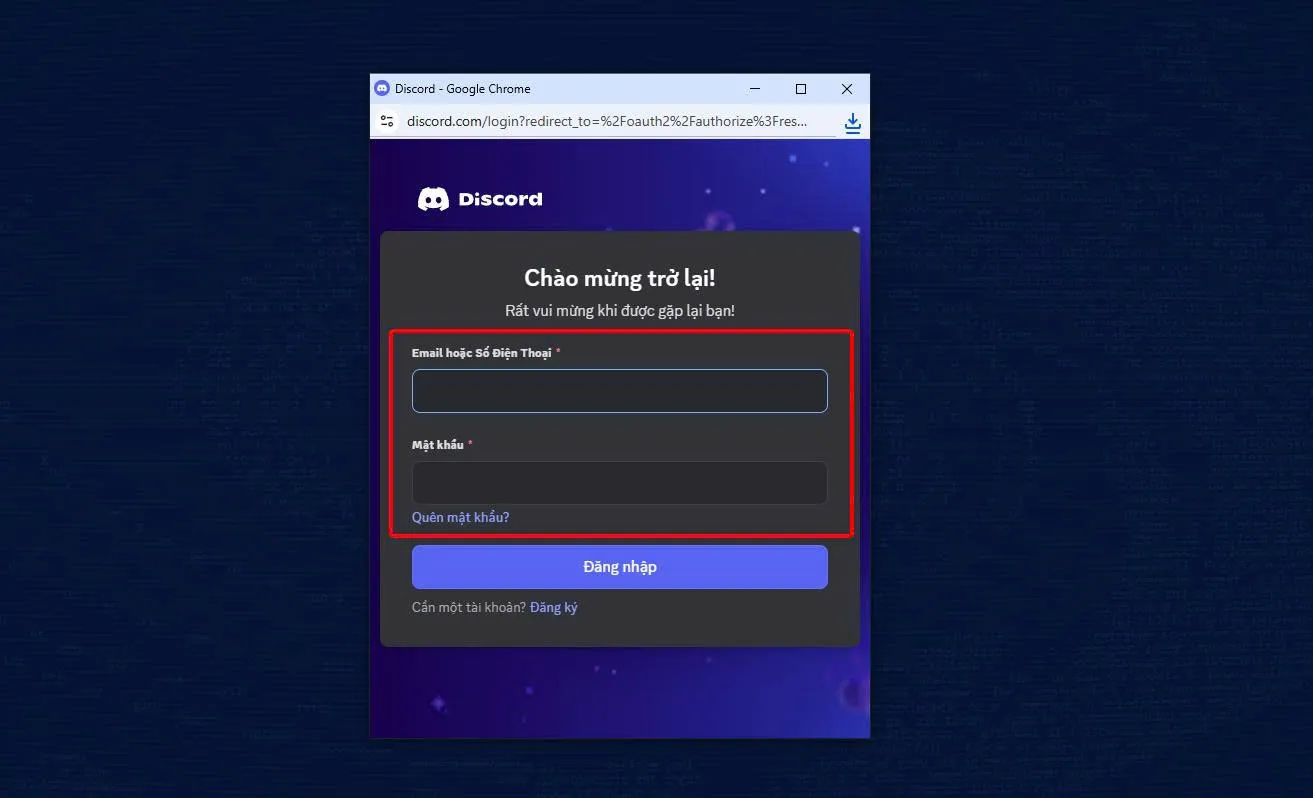Click the red highlighted login form area
The width and height of the screenshot is (1313, 798).
point(619,432)
